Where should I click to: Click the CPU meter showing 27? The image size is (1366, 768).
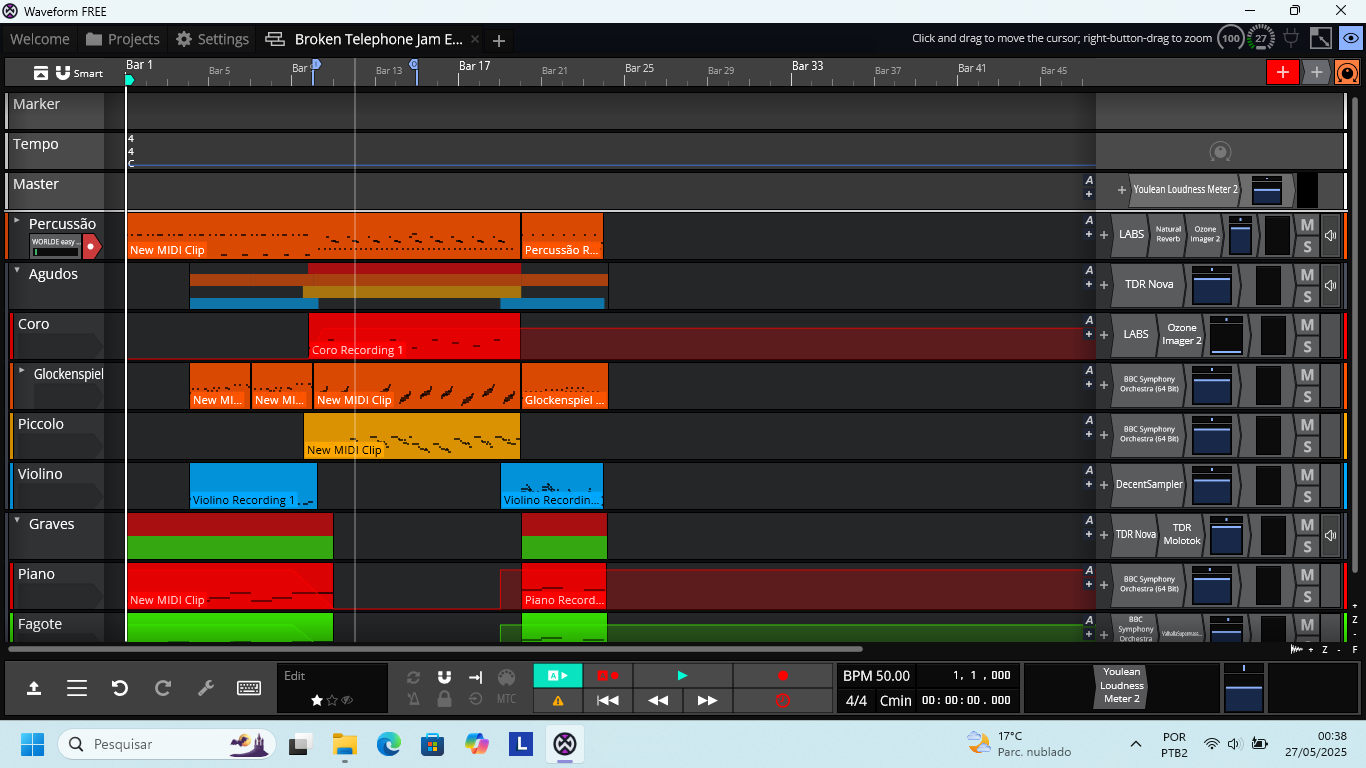[1261, 39]
